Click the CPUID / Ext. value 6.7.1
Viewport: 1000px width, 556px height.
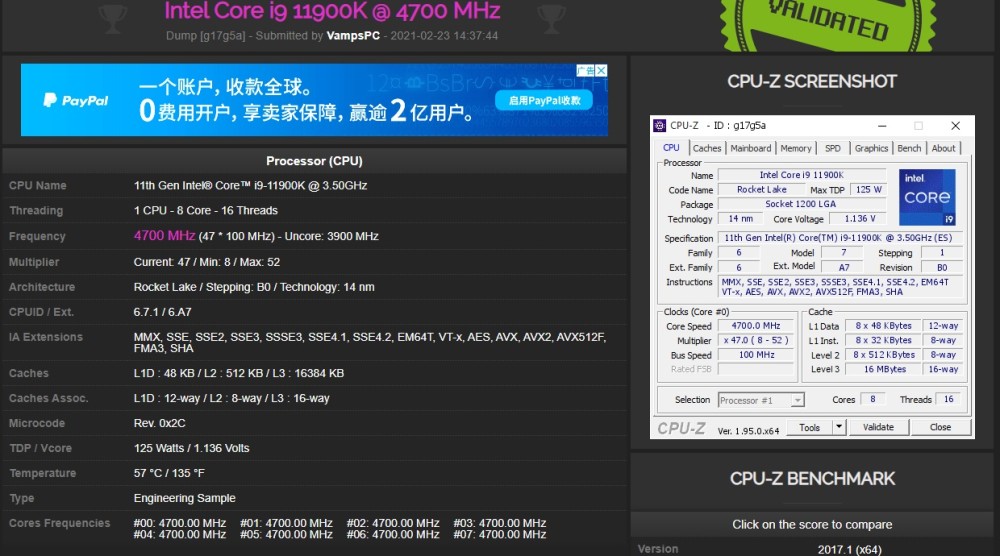pos(162,312)
